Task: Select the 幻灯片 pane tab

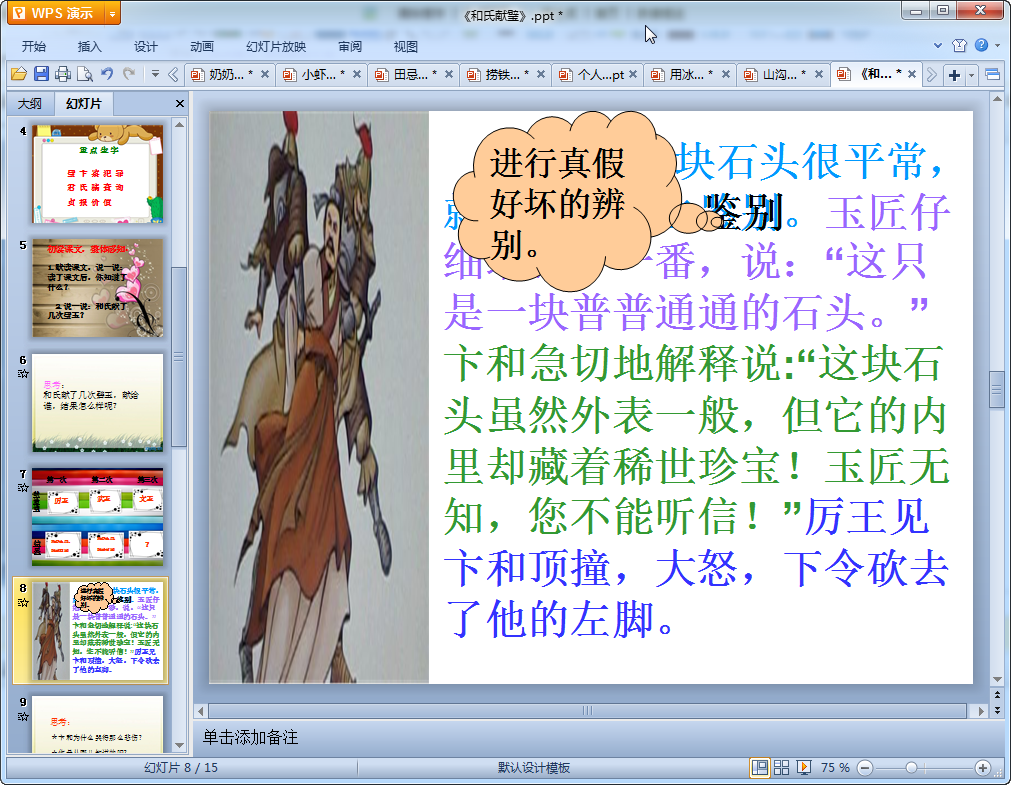Action: click(x=84, y=104)
